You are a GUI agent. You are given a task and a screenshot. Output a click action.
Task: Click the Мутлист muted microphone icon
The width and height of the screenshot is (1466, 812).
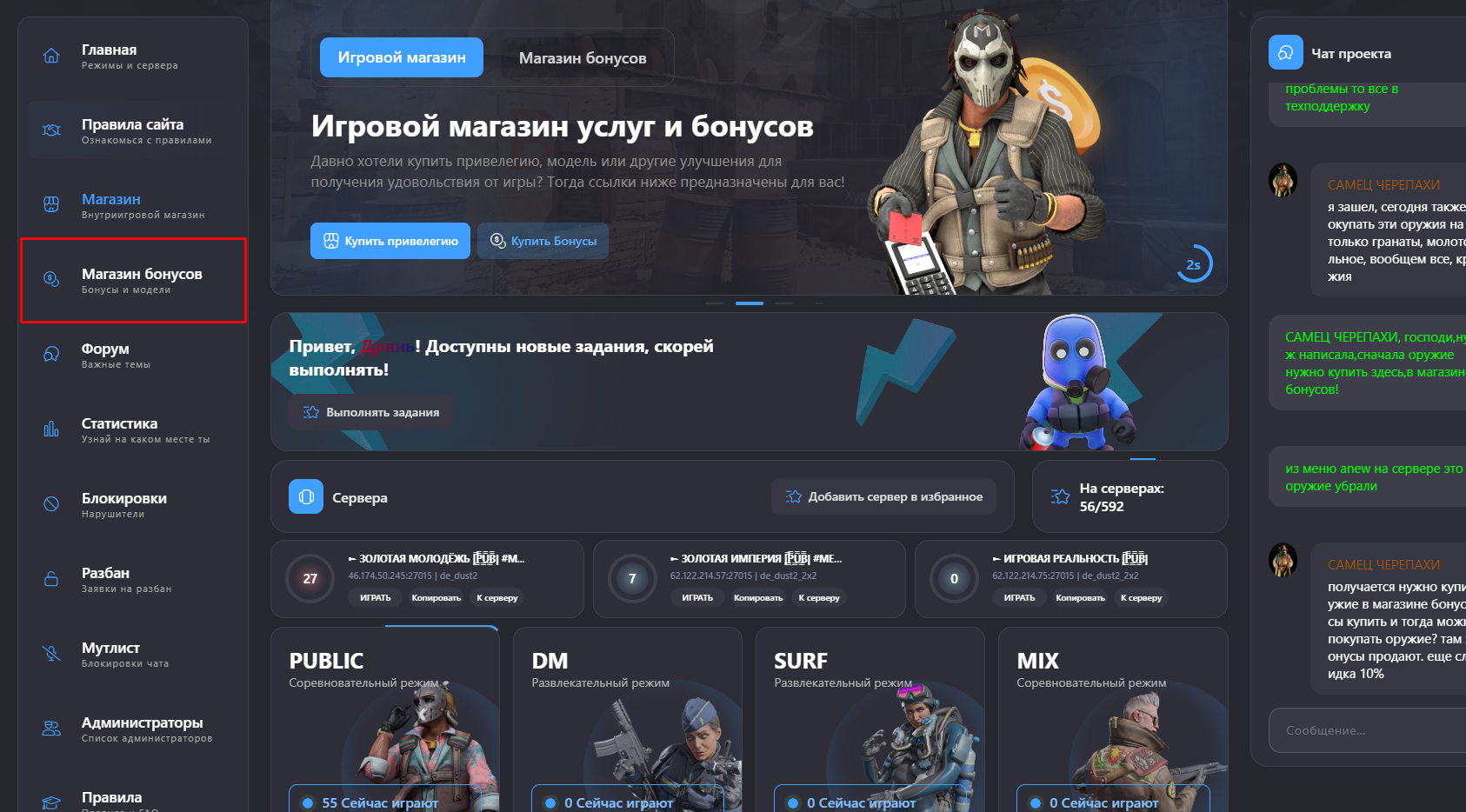pos(51,654)
